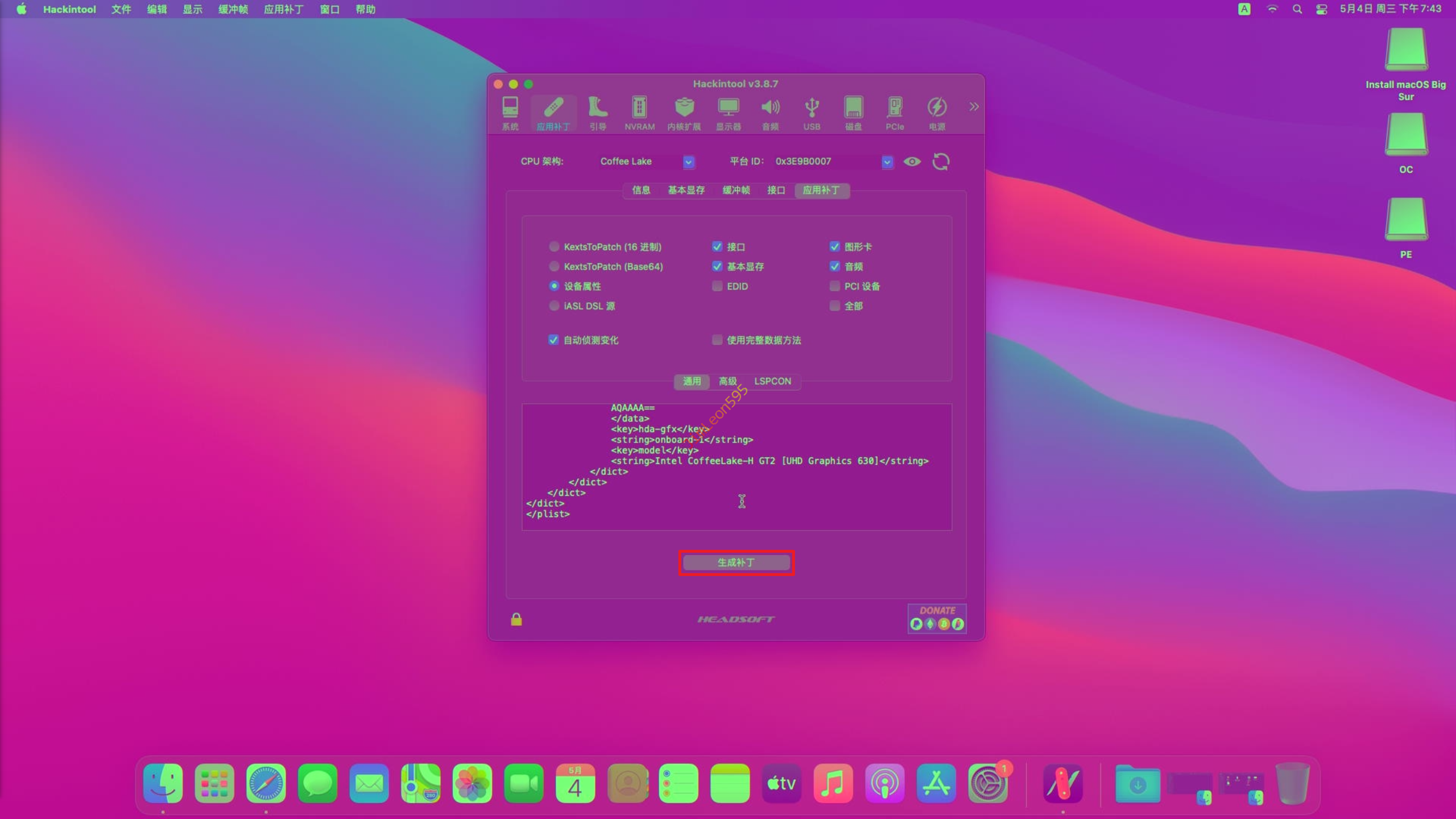Open the 高级 advanced tab
This screenshot has height=819, width=1456.
[x=727, y=381]
